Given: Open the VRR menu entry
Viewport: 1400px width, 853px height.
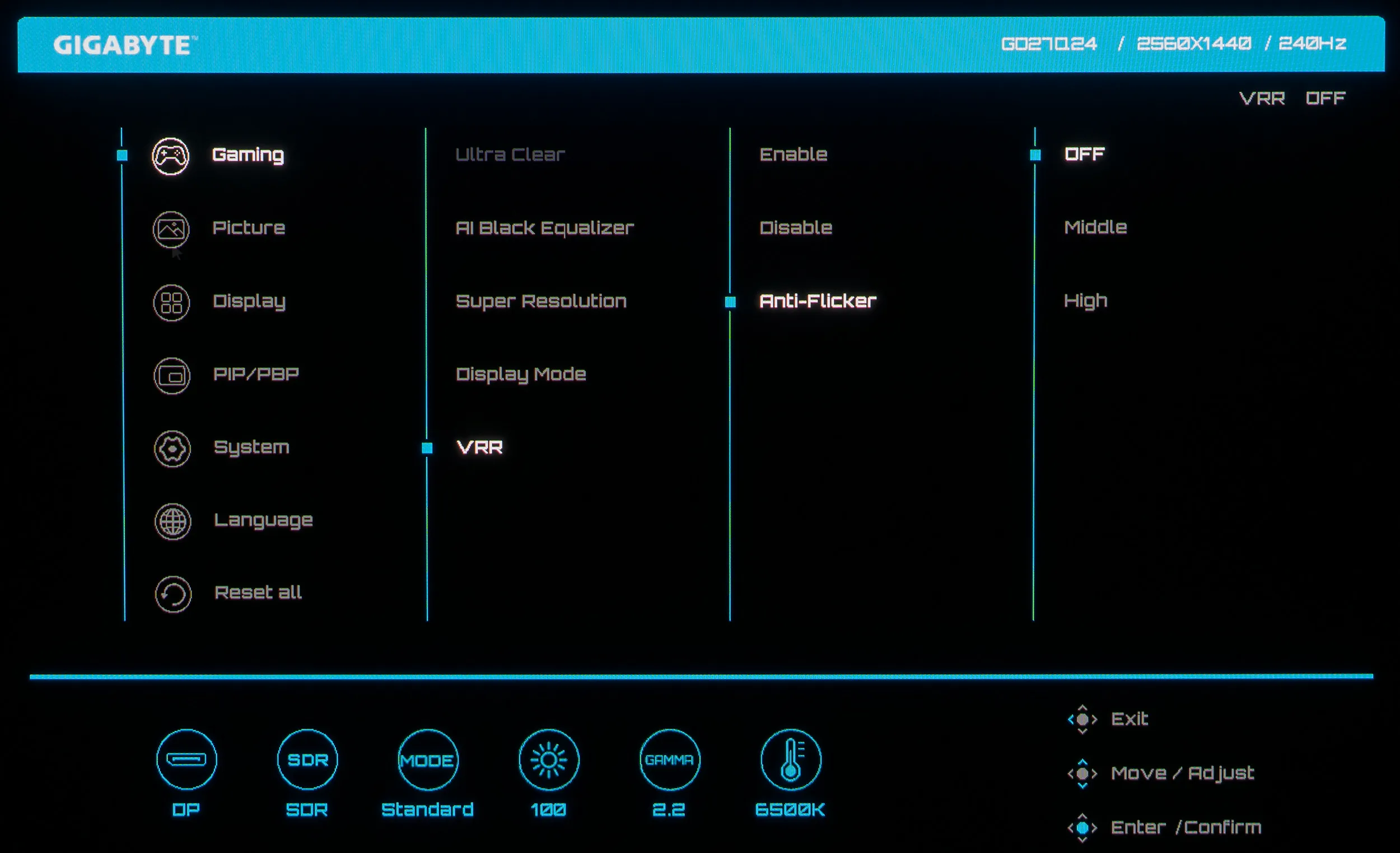Looking at the screenshot, I should pos(479,448).
